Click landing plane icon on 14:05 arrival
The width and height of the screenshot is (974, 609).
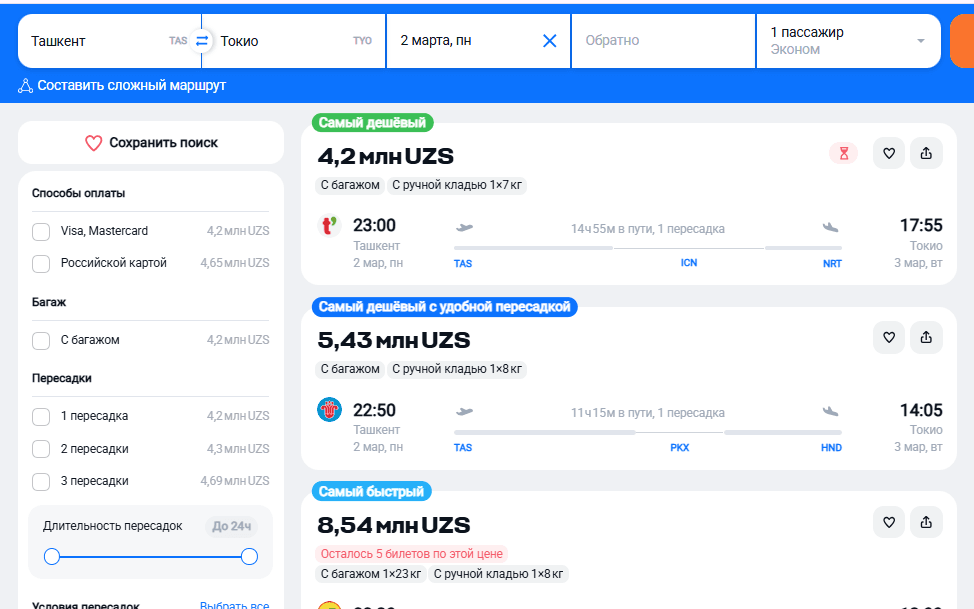(831, 411)
